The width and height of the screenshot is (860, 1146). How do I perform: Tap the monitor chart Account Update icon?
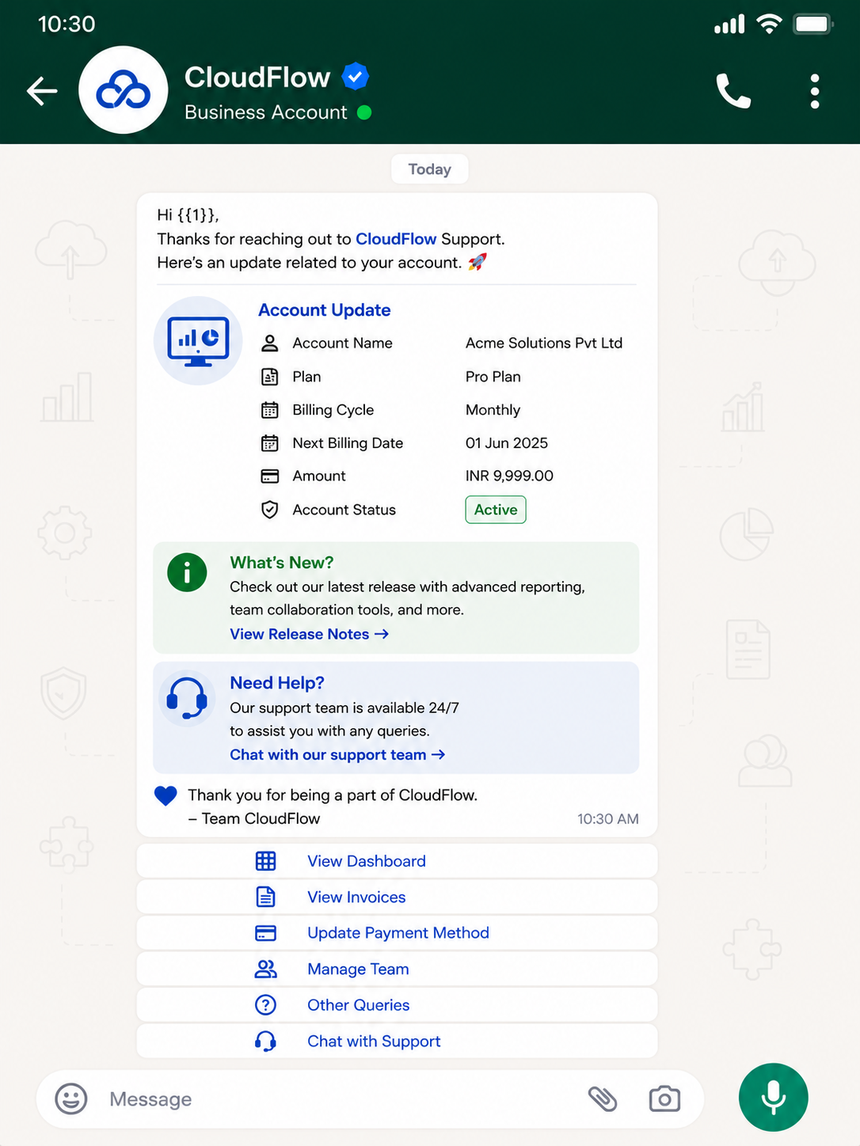coord(198,341)
